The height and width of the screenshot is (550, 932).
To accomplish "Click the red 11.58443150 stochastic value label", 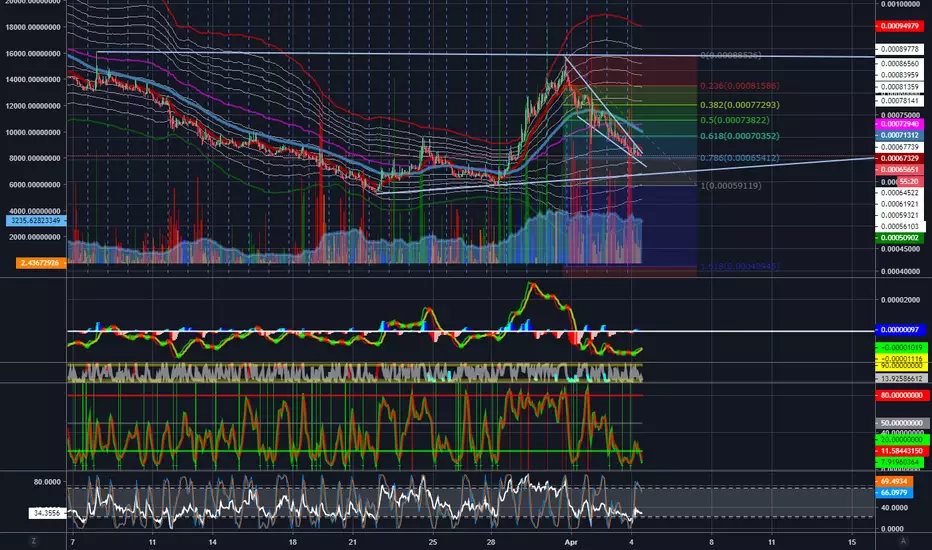I will [901, 451].
